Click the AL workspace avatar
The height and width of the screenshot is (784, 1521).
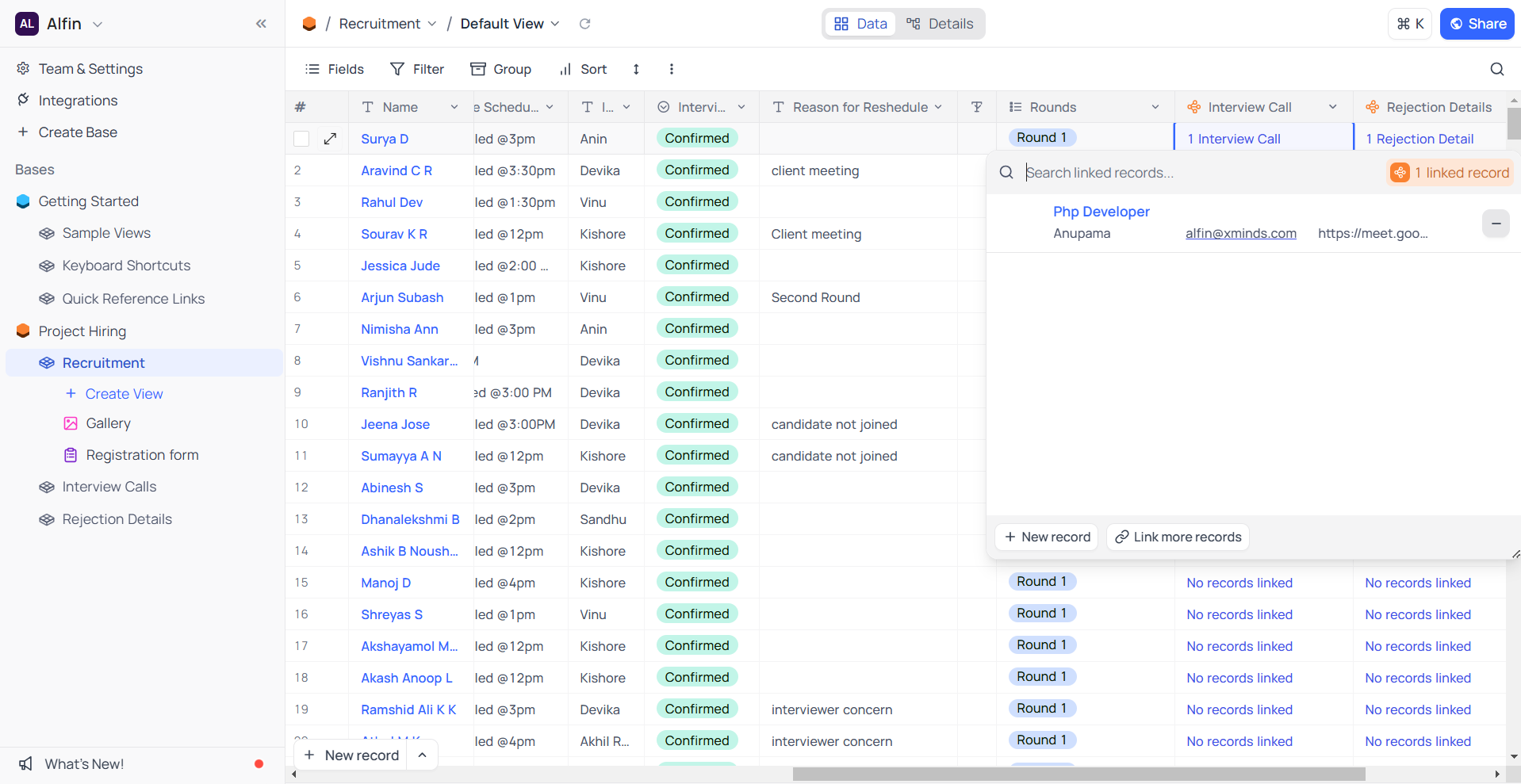click(27, 24)
